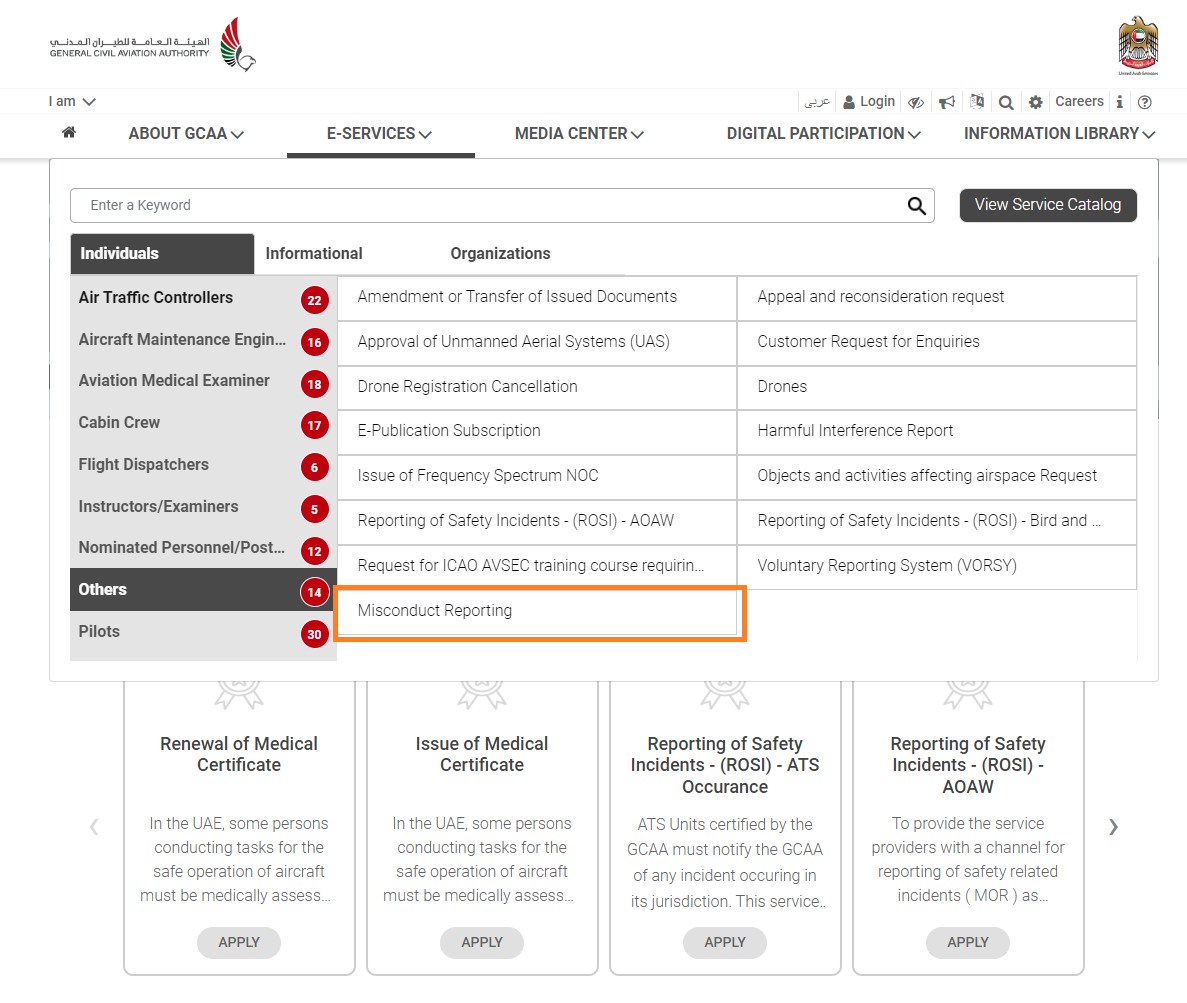Open the settings gear icon
The height and width of the screenshot is (1003, 1187).
(x=1036, y=102)
